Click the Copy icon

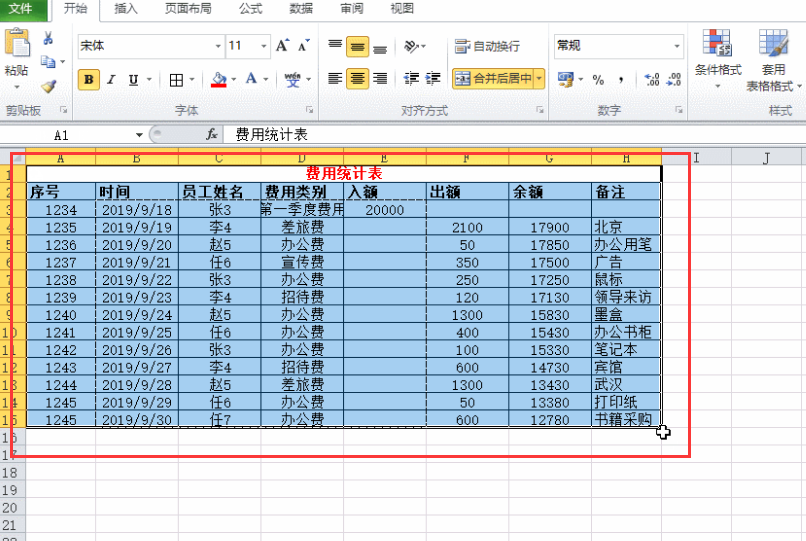[48, 62]
